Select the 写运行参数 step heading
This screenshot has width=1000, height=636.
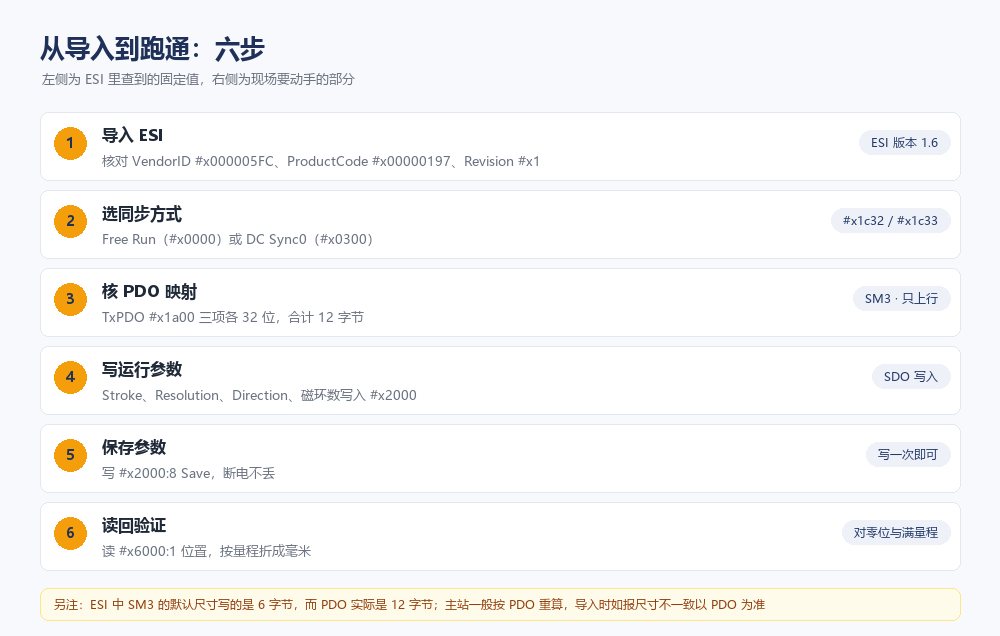point(142,369)
